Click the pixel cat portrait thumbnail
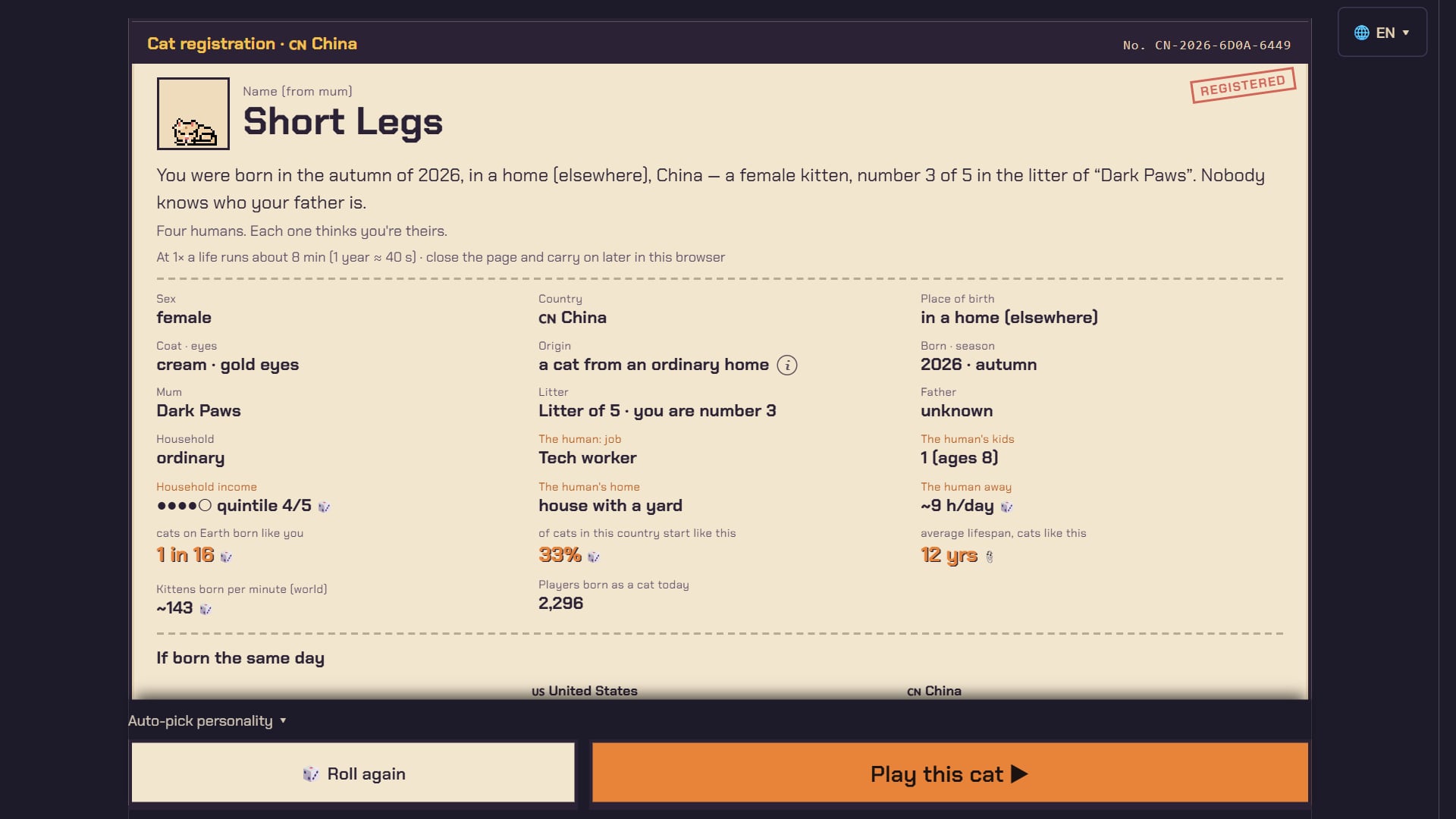 pyautogui.click(x=193, y=114)
